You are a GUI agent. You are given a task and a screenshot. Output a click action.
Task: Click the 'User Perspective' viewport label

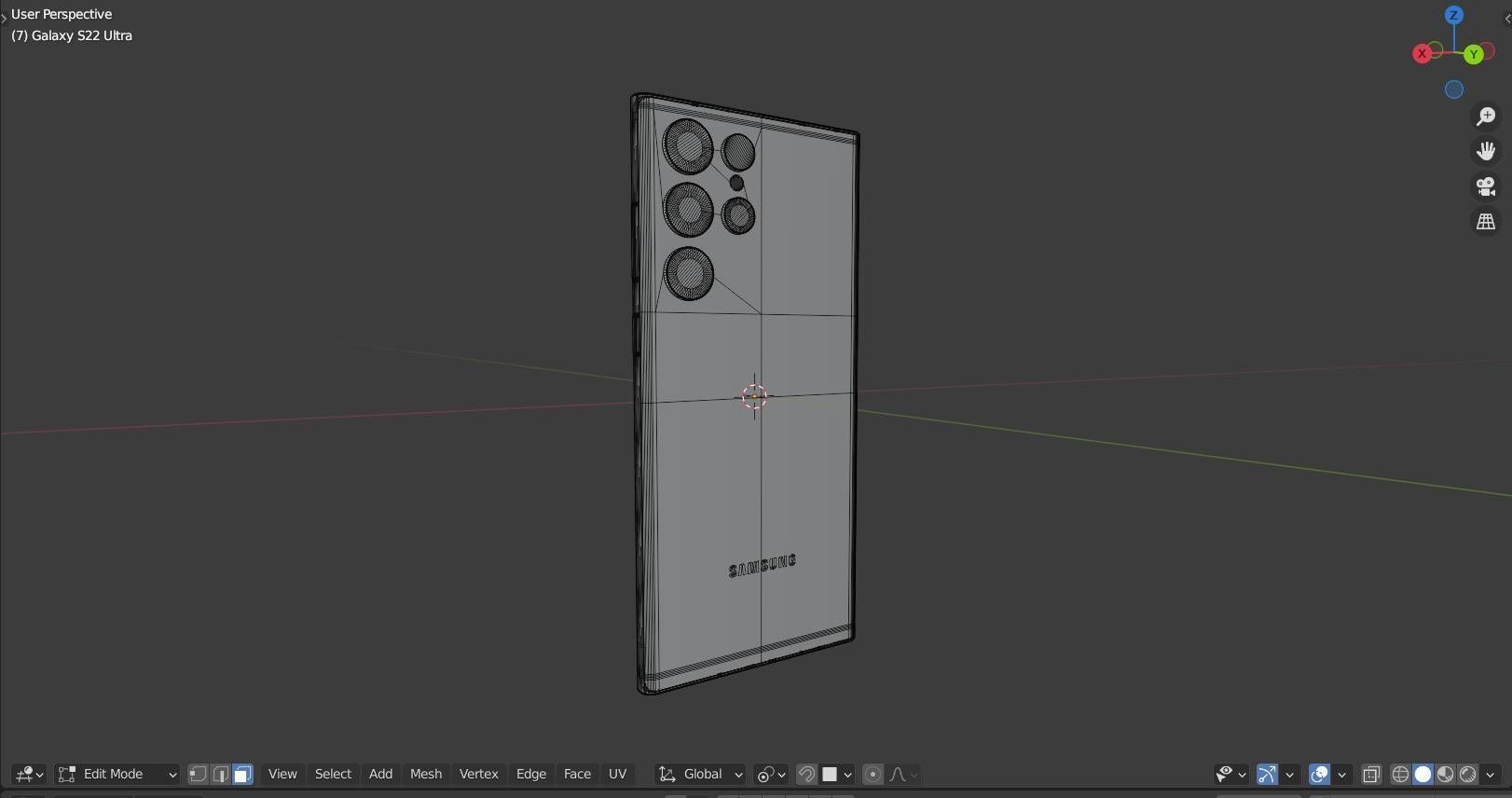(x=62, y=14)
